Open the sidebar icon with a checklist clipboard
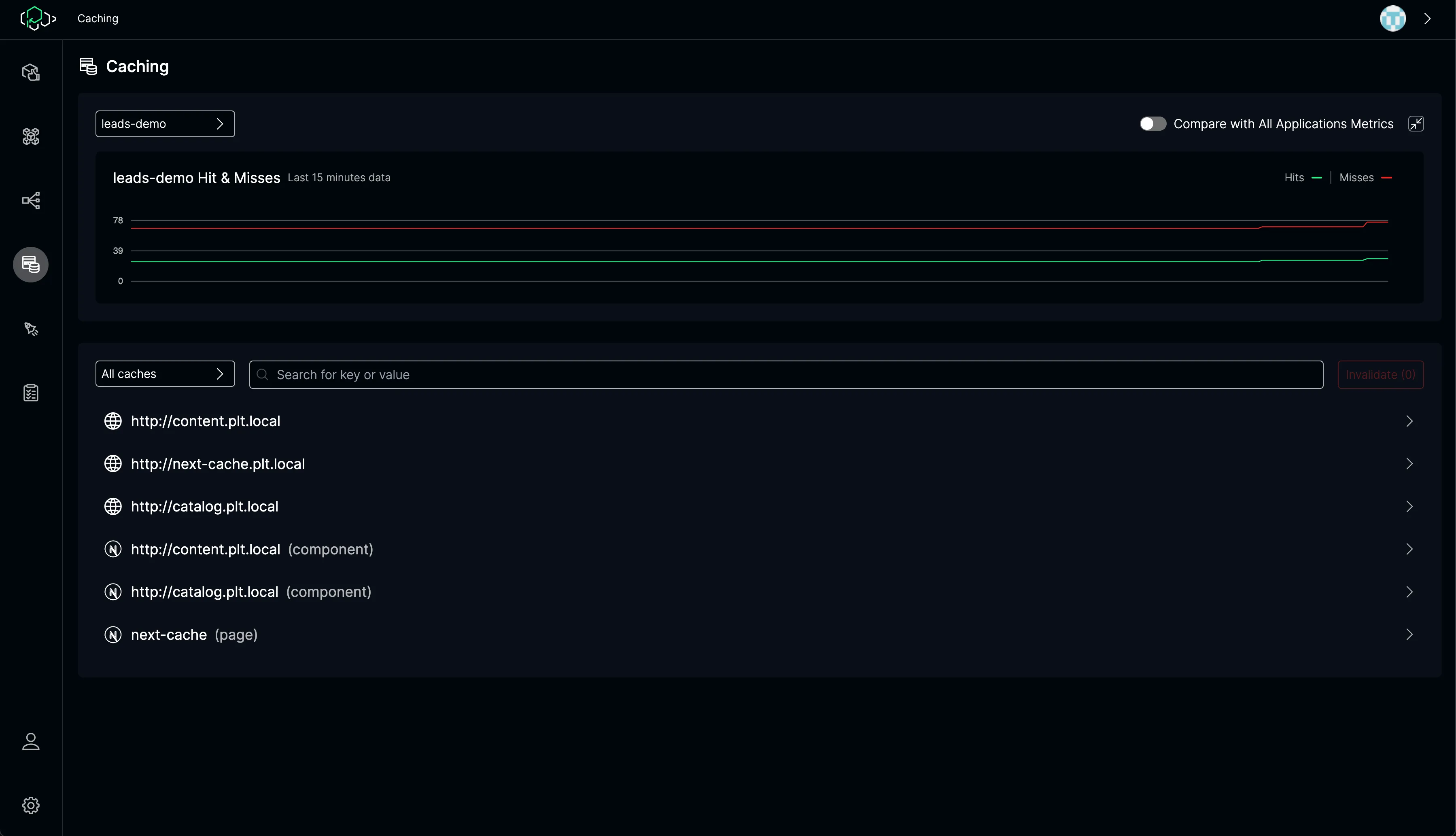The image size is (1456, 836). tap(30, 393)
